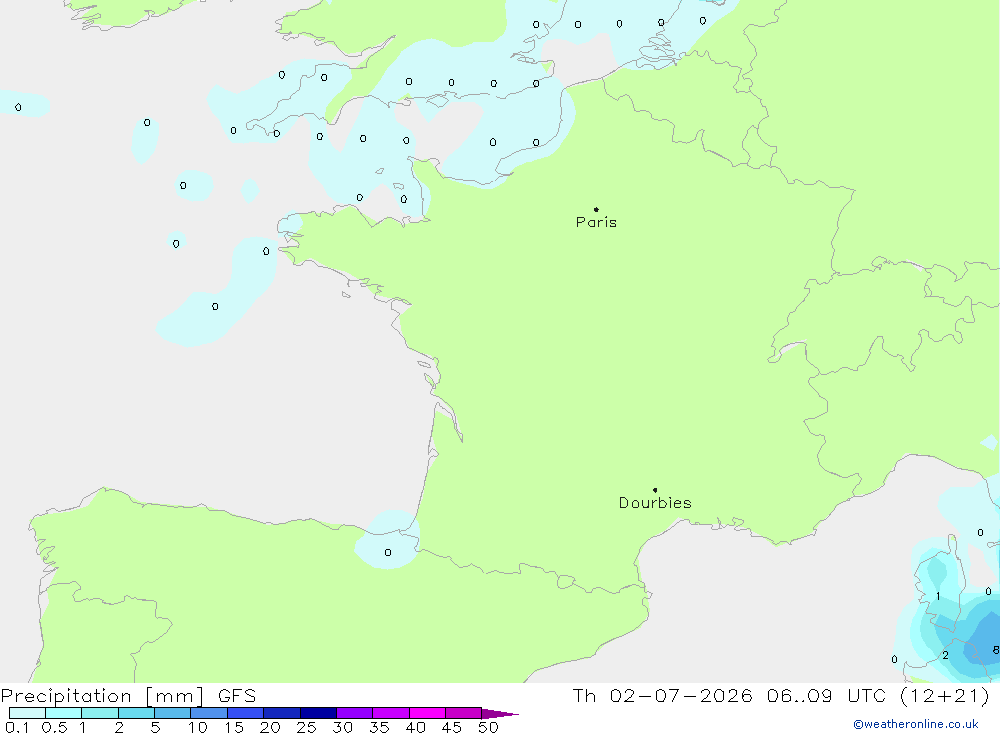The height and width of the screenshot is (733, 1000).
Task: Click the precipitation value '2' near Corsica
Action: (945, 655)
